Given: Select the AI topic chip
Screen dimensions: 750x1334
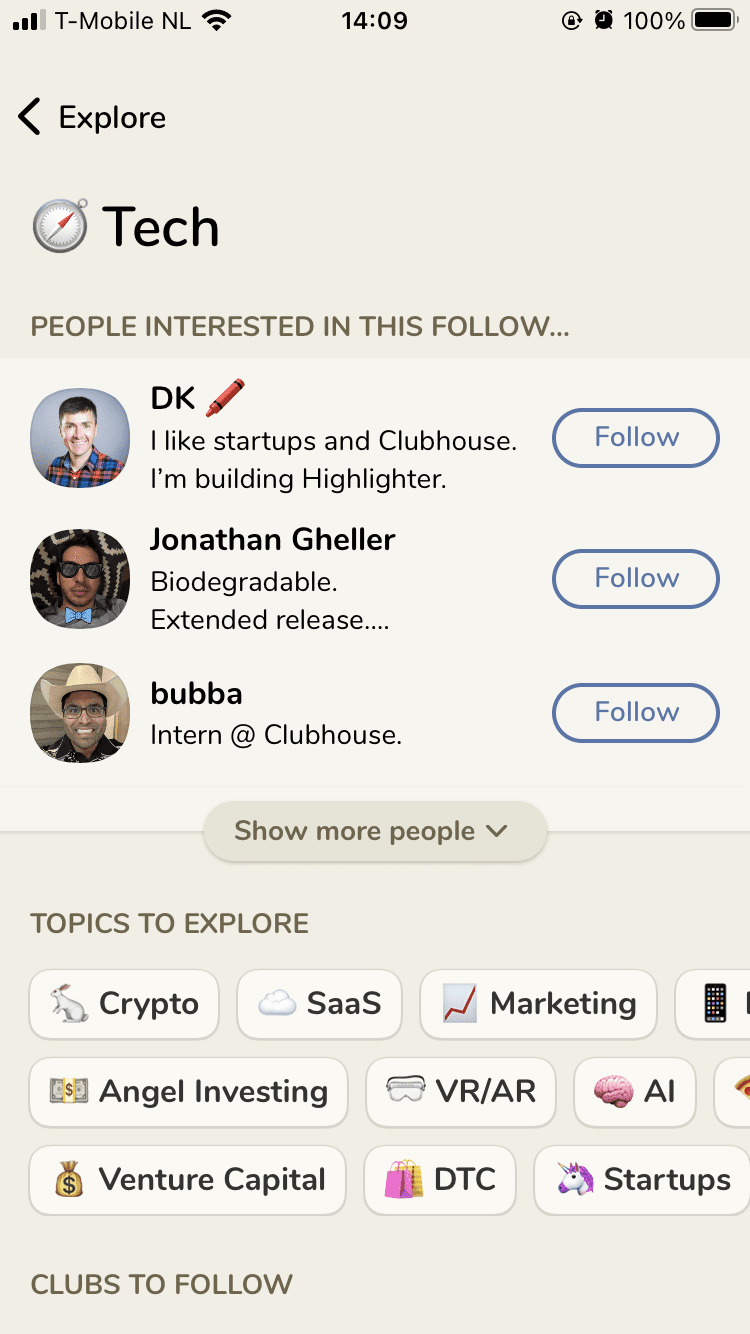Looking at the screenshot, I should [x=634, y=1092].
